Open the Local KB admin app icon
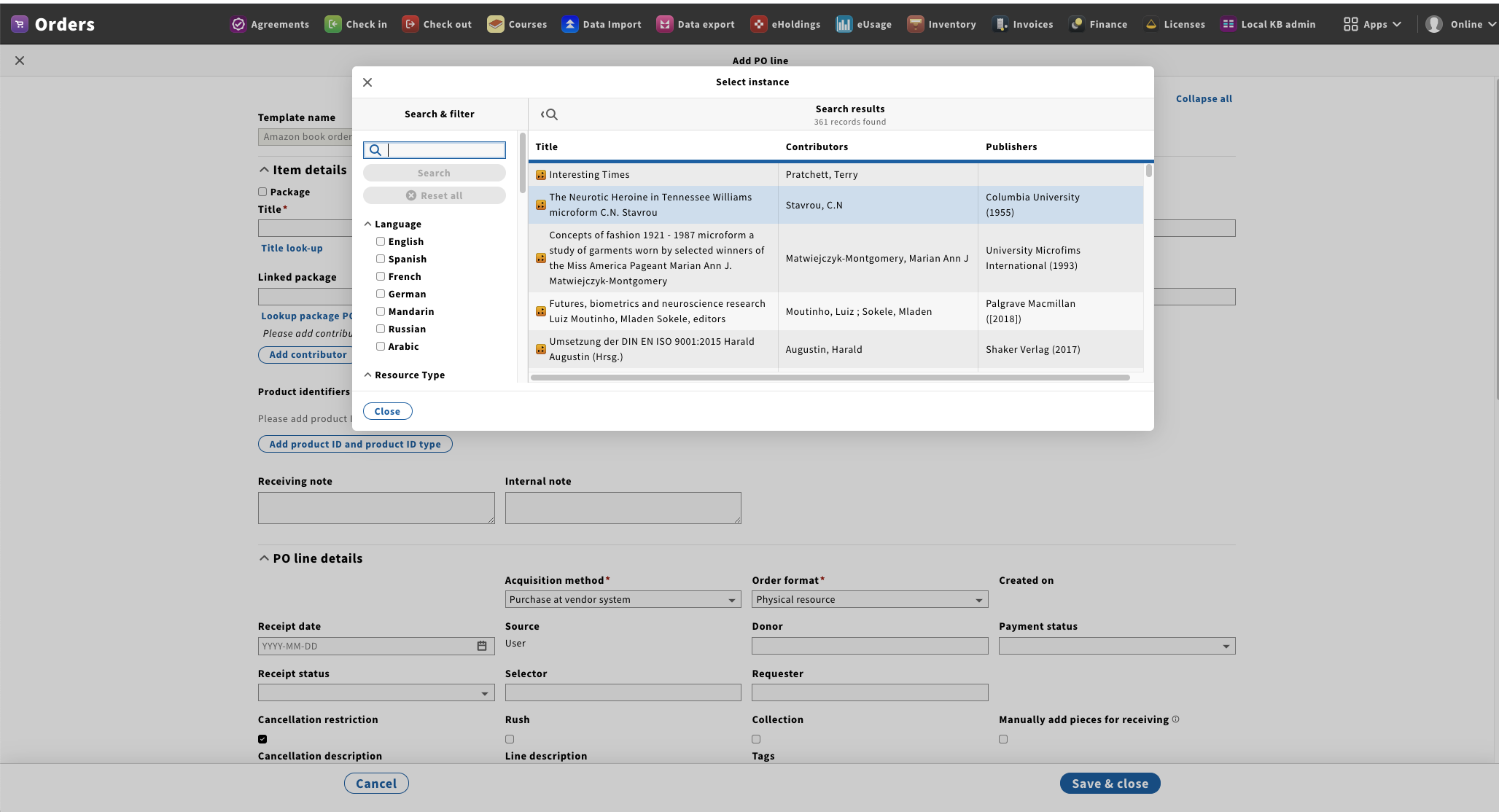This screenshot has width=1499, height=812. (x=1228, y=24)
